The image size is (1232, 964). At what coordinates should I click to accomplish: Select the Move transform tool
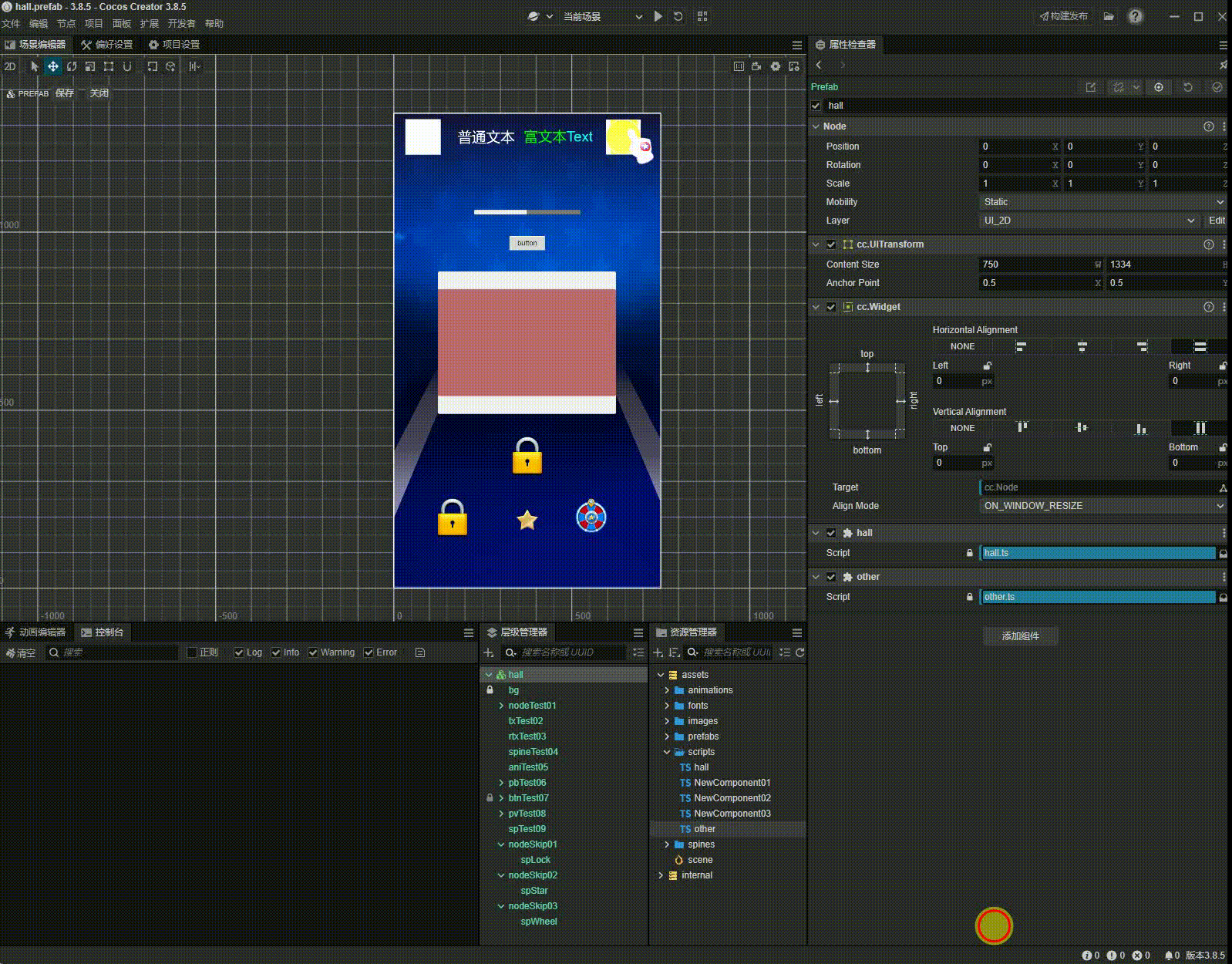click(52, 66)
